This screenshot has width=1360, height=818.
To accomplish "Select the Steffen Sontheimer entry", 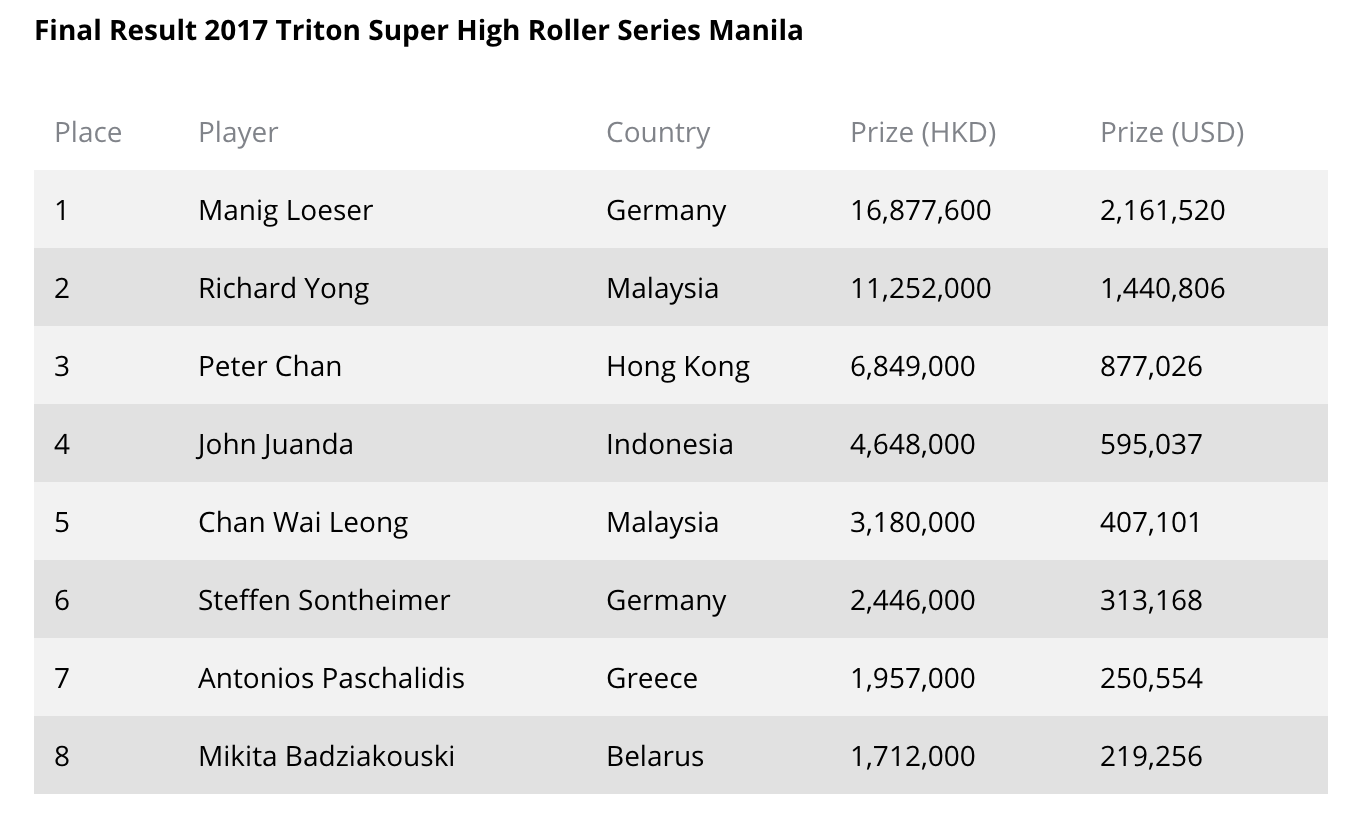I will pos(324,600).
